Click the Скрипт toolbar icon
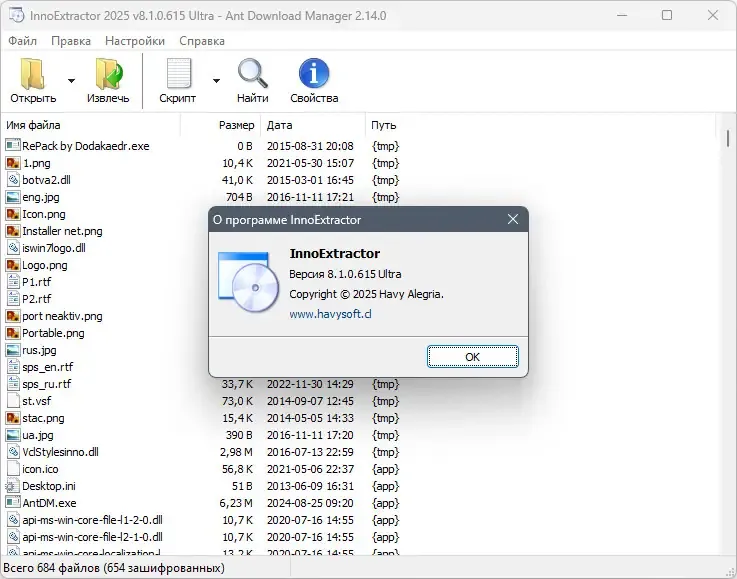 (179, 73)
